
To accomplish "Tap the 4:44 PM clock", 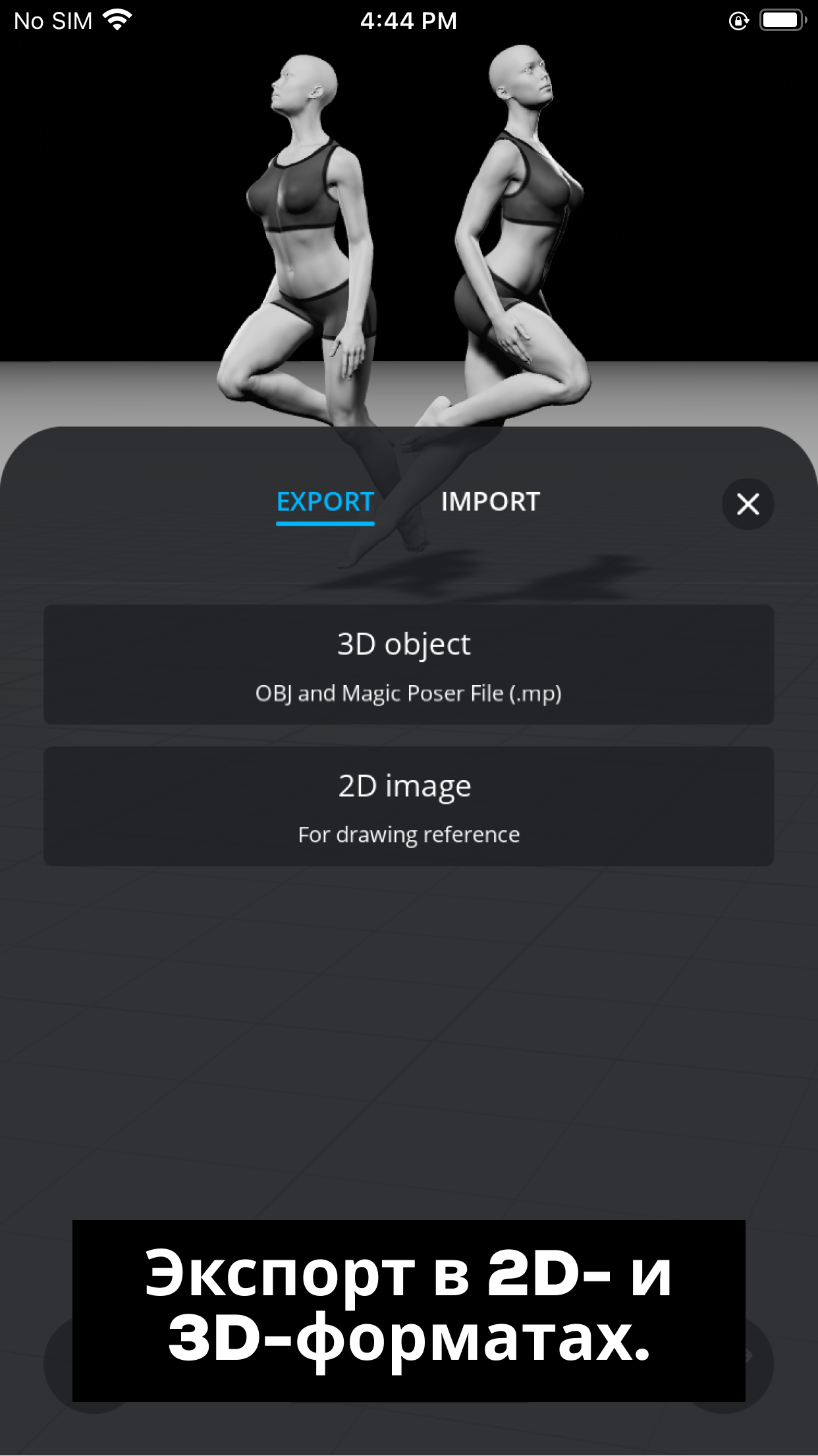I will tap(408, 21).
